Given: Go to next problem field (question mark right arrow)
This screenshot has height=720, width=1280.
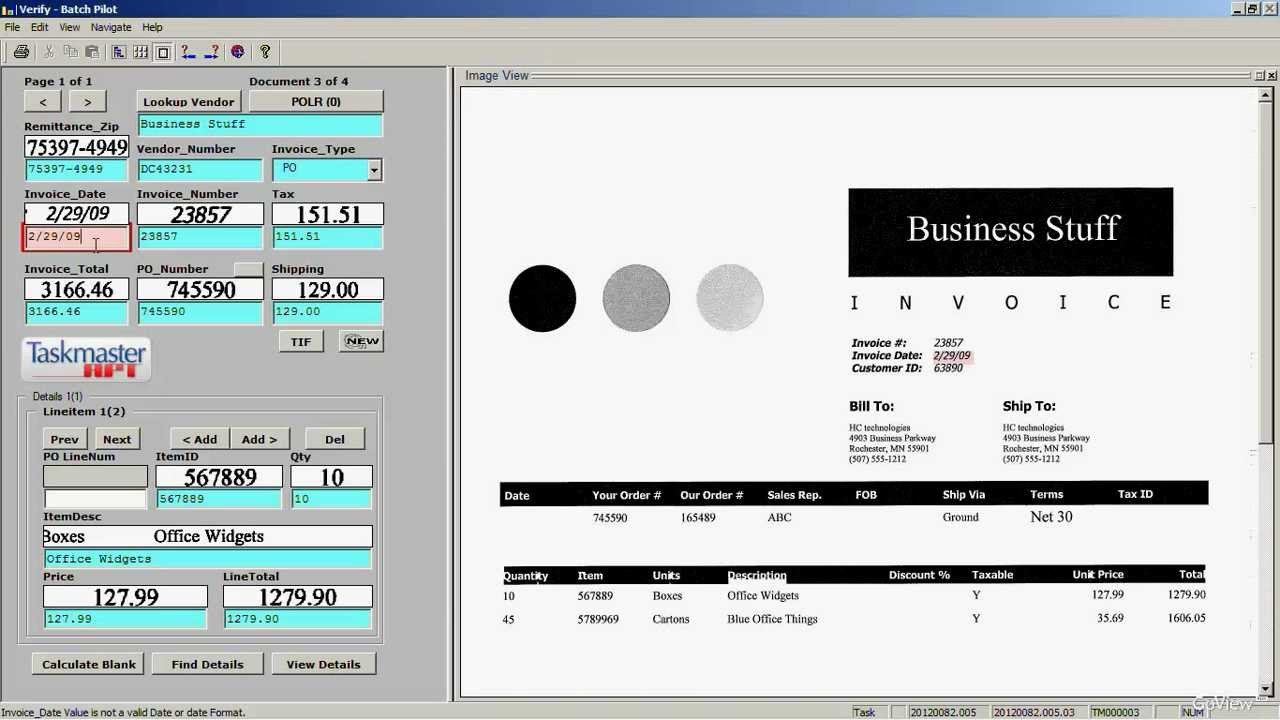Looking at the screenshot, I should [211, 52].
